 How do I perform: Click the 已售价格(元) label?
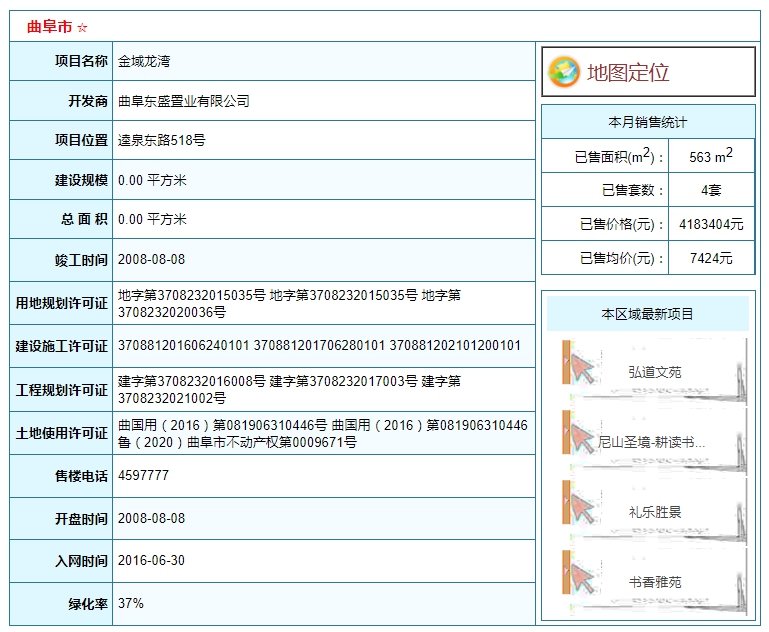[x=622, y=225]
